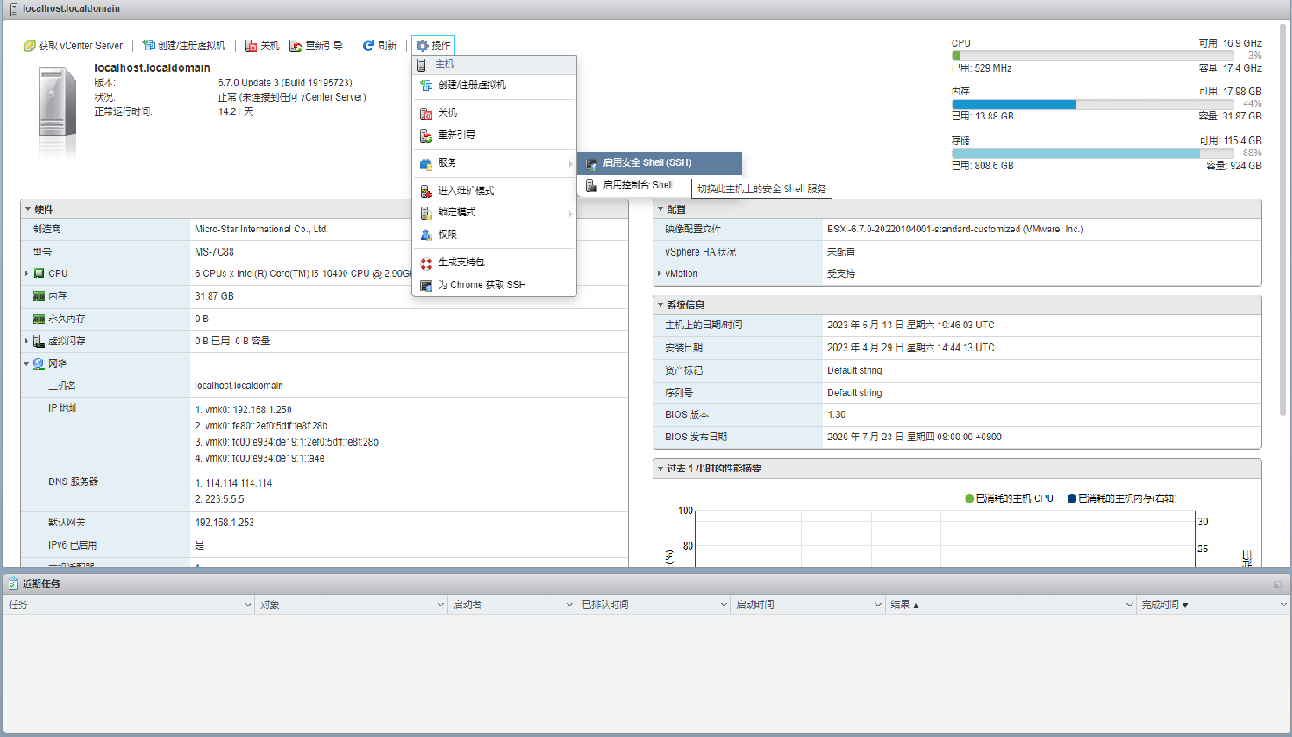The height and width of the screenshot is (737, 1292).
Task: Click the 启用控制台 Shell icon
Action: pyautogui.click(x=592, y=185)
